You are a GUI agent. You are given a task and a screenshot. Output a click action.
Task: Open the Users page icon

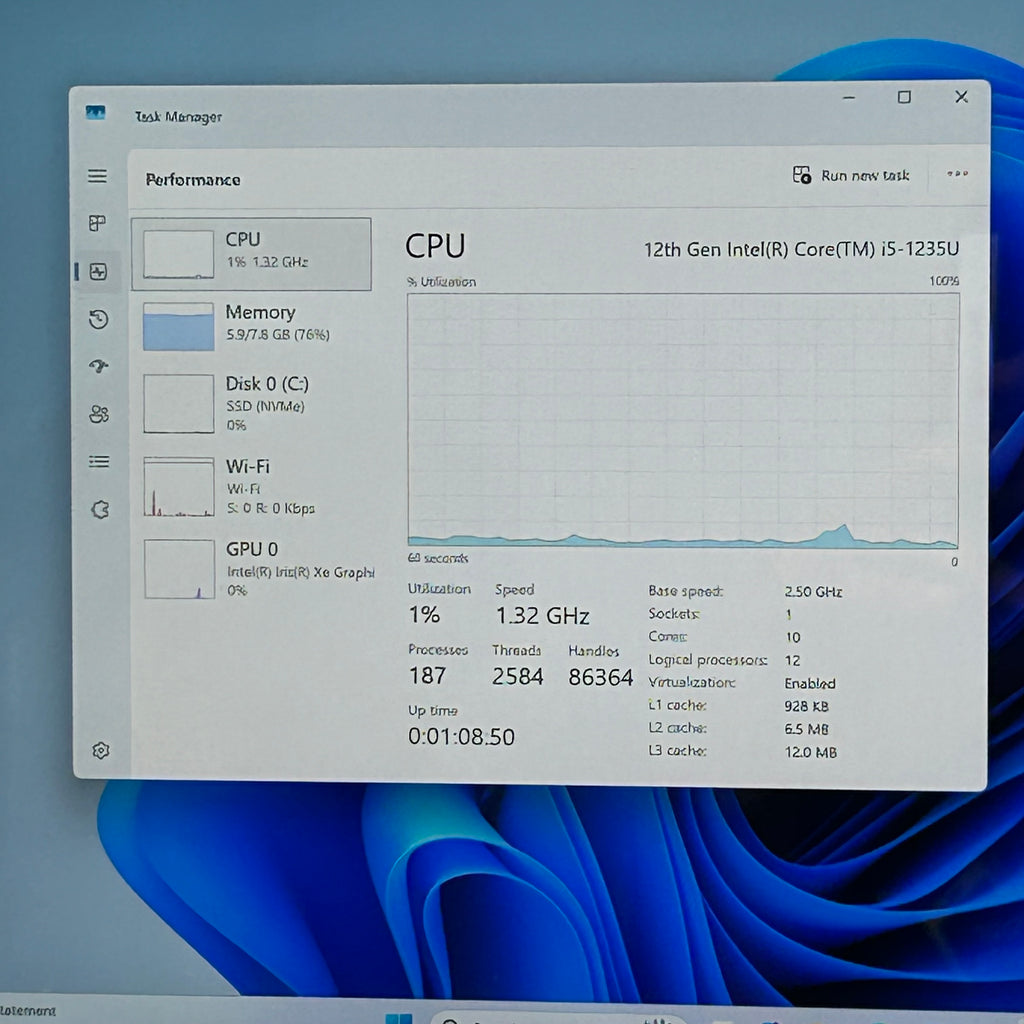(99, 414)
